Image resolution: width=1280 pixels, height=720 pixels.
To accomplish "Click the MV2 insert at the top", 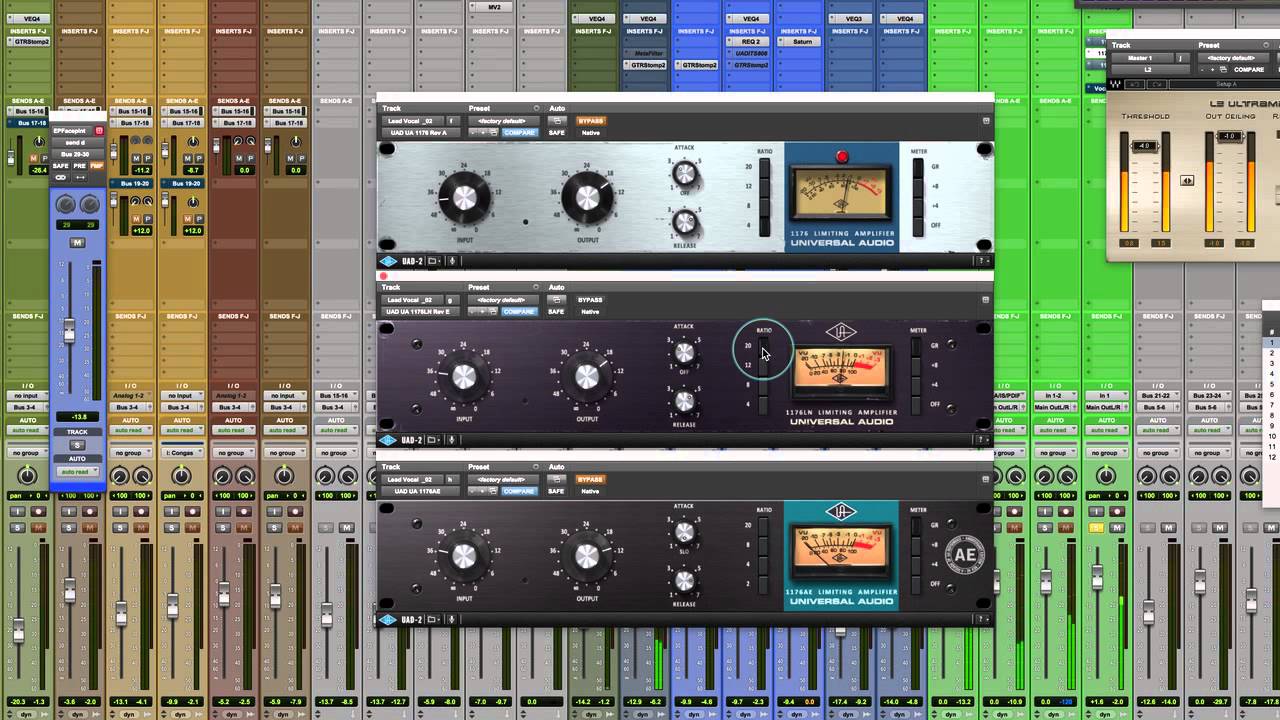I will [x=493, y=7].
